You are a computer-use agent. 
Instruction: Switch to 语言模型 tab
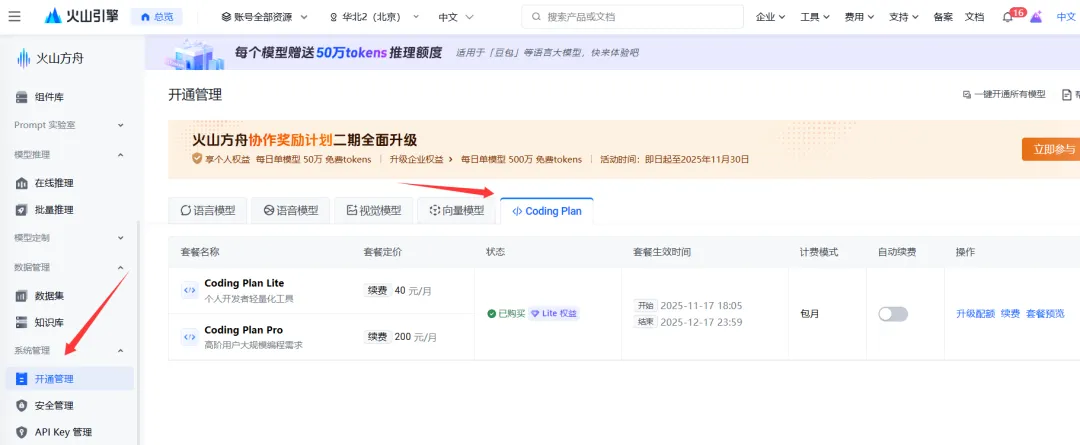click(207, 211)
